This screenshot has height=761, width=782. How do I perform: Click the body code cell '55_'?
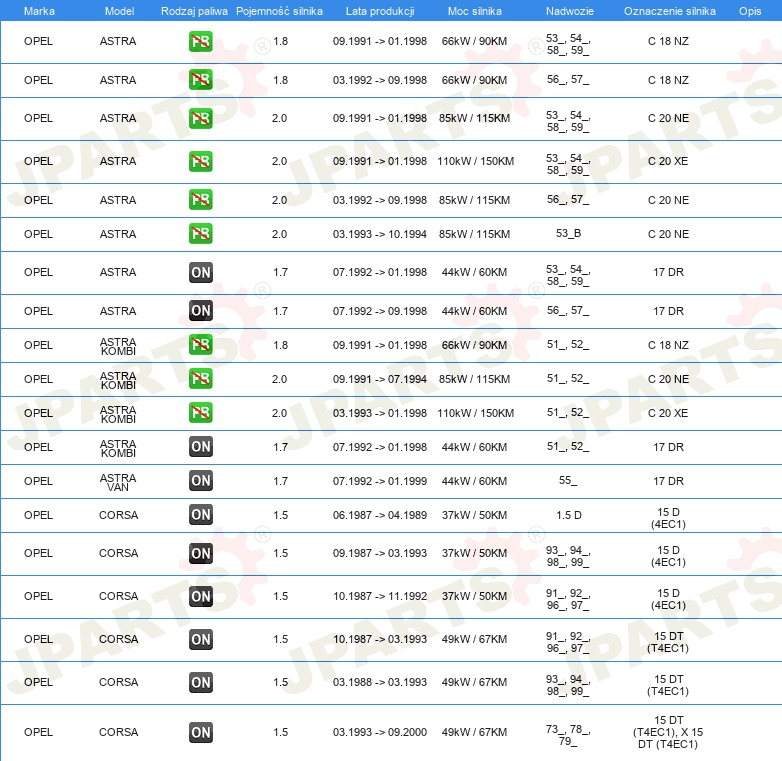(x=568, y=480)
